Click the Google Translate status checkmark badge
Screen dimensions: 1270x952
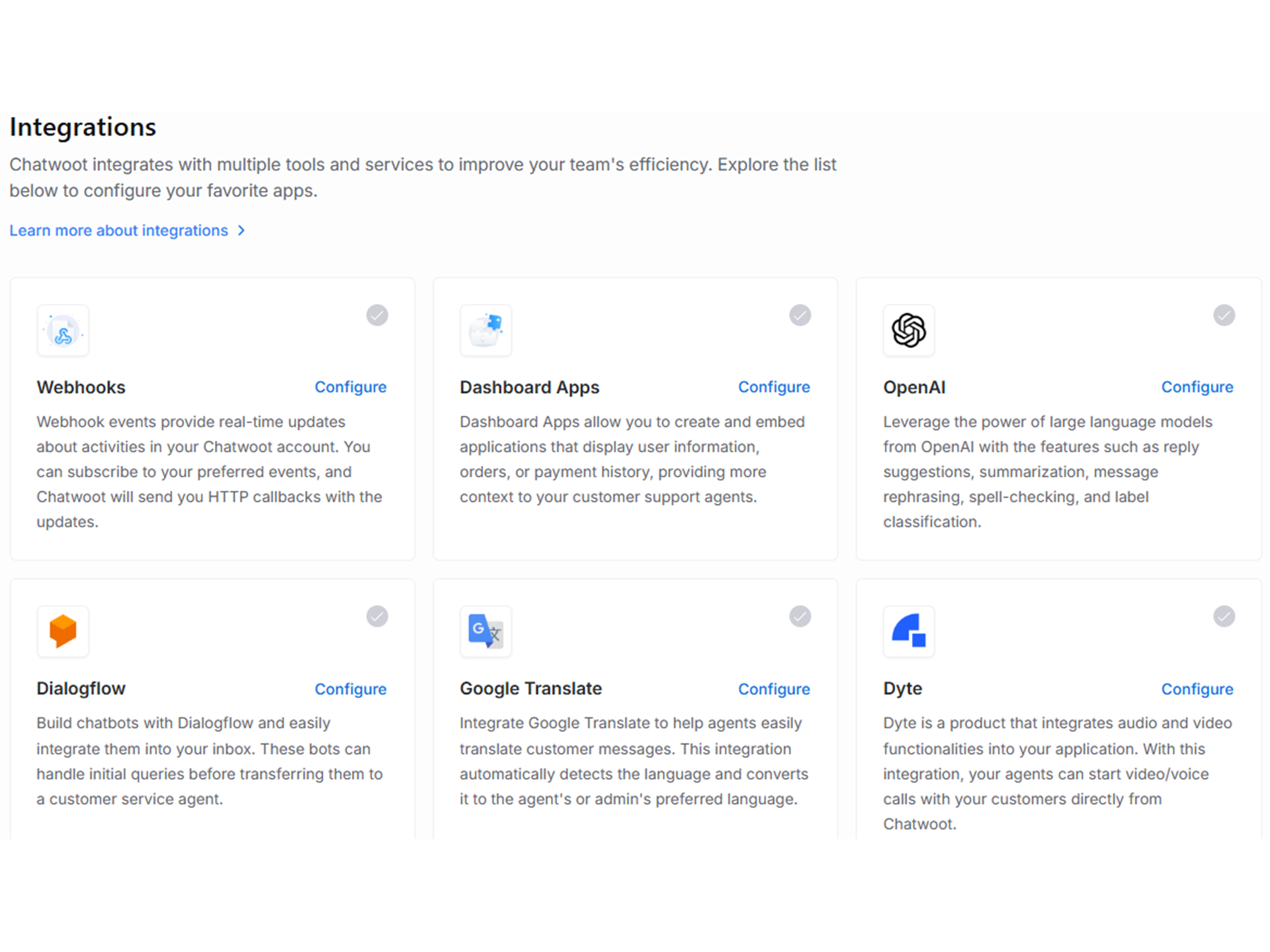coord(800,616)
